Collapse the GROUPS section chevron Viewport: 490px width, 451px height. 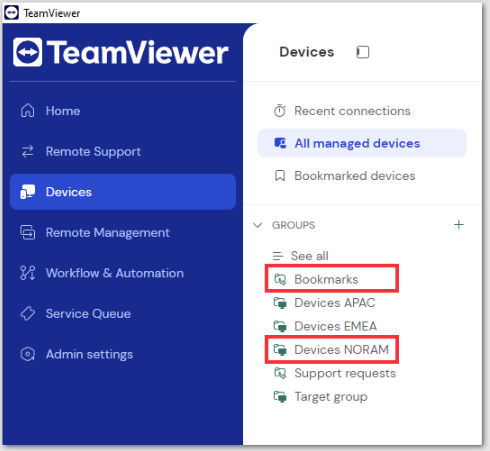click(x=257, y=225)
